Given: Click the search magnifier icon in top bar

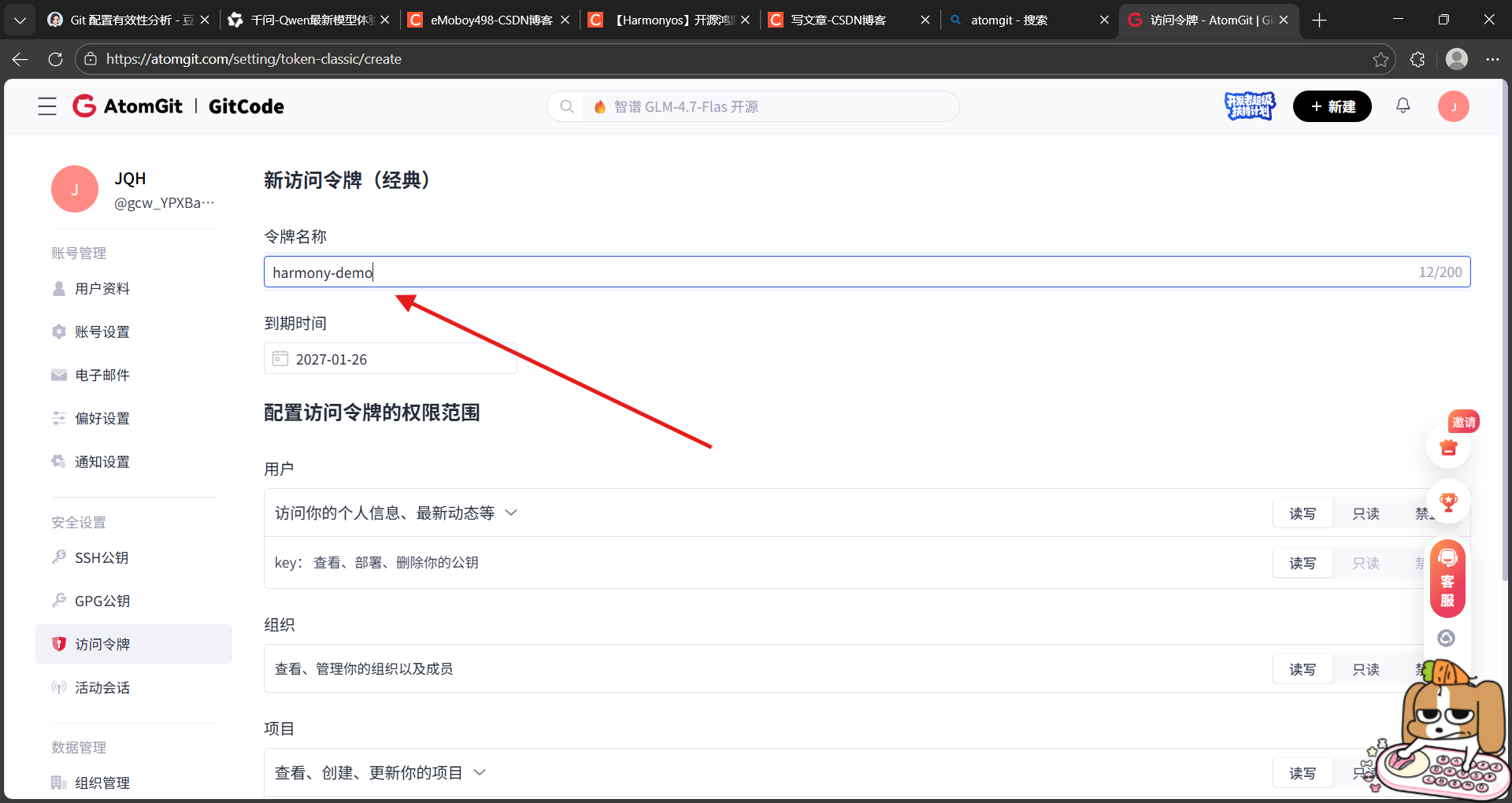Looking at the screenshot, I should (x=568, y=105).
